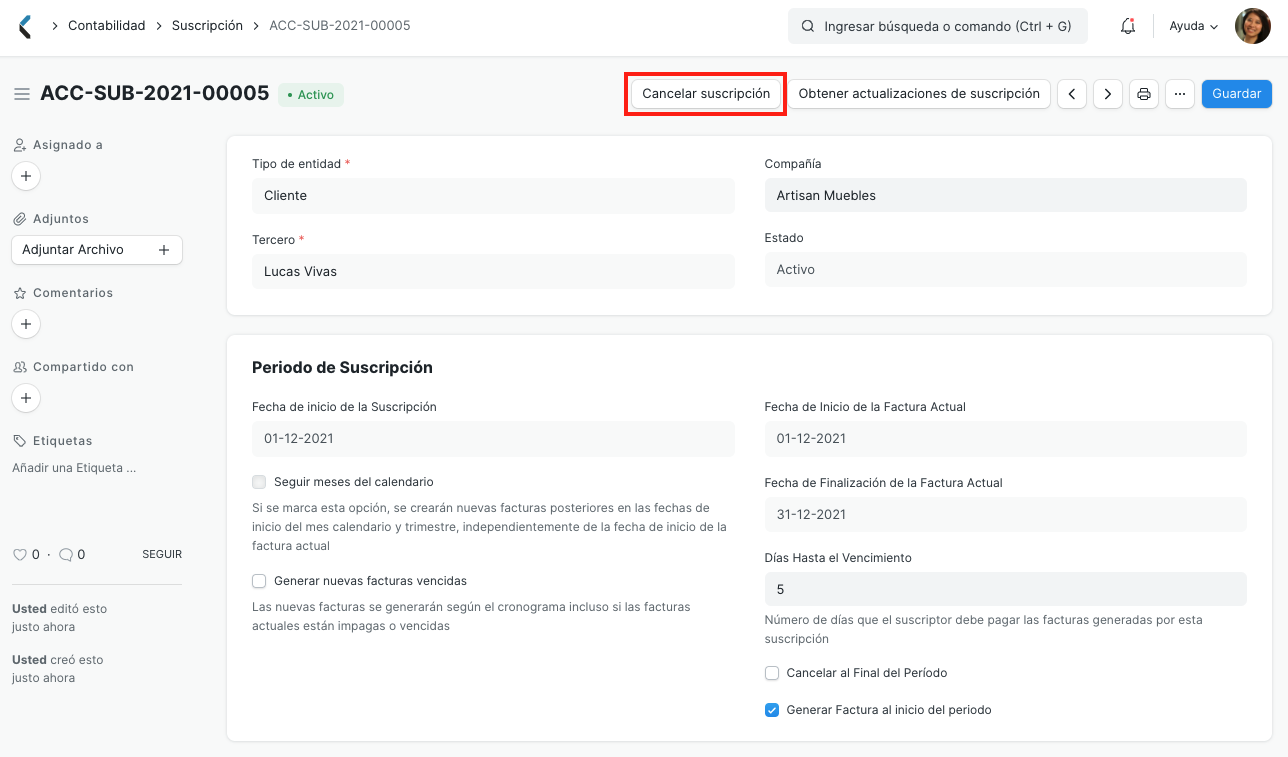Share document with plus button

click(26, 398)
